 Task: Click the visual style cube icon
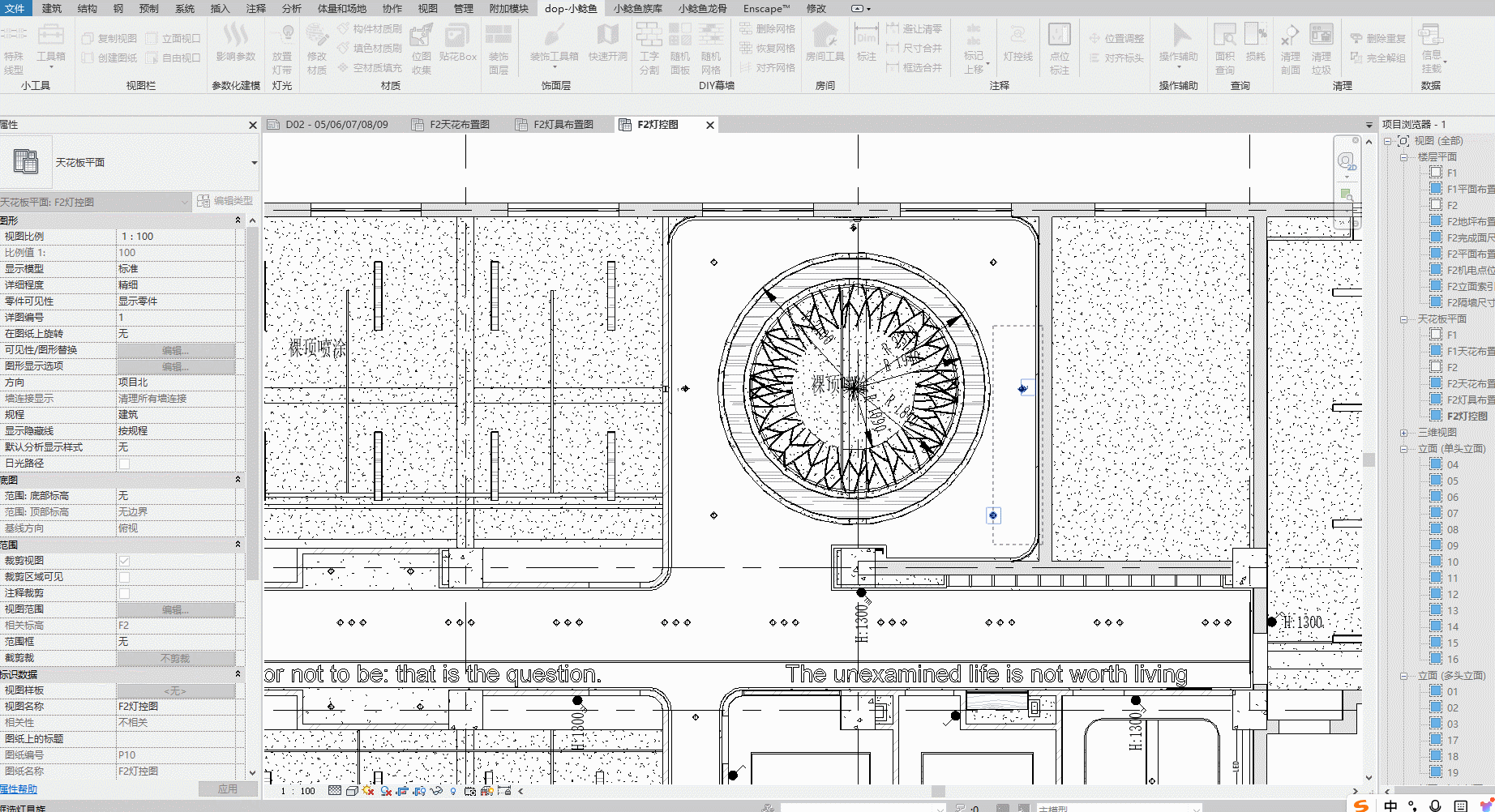tap(351, 791)
